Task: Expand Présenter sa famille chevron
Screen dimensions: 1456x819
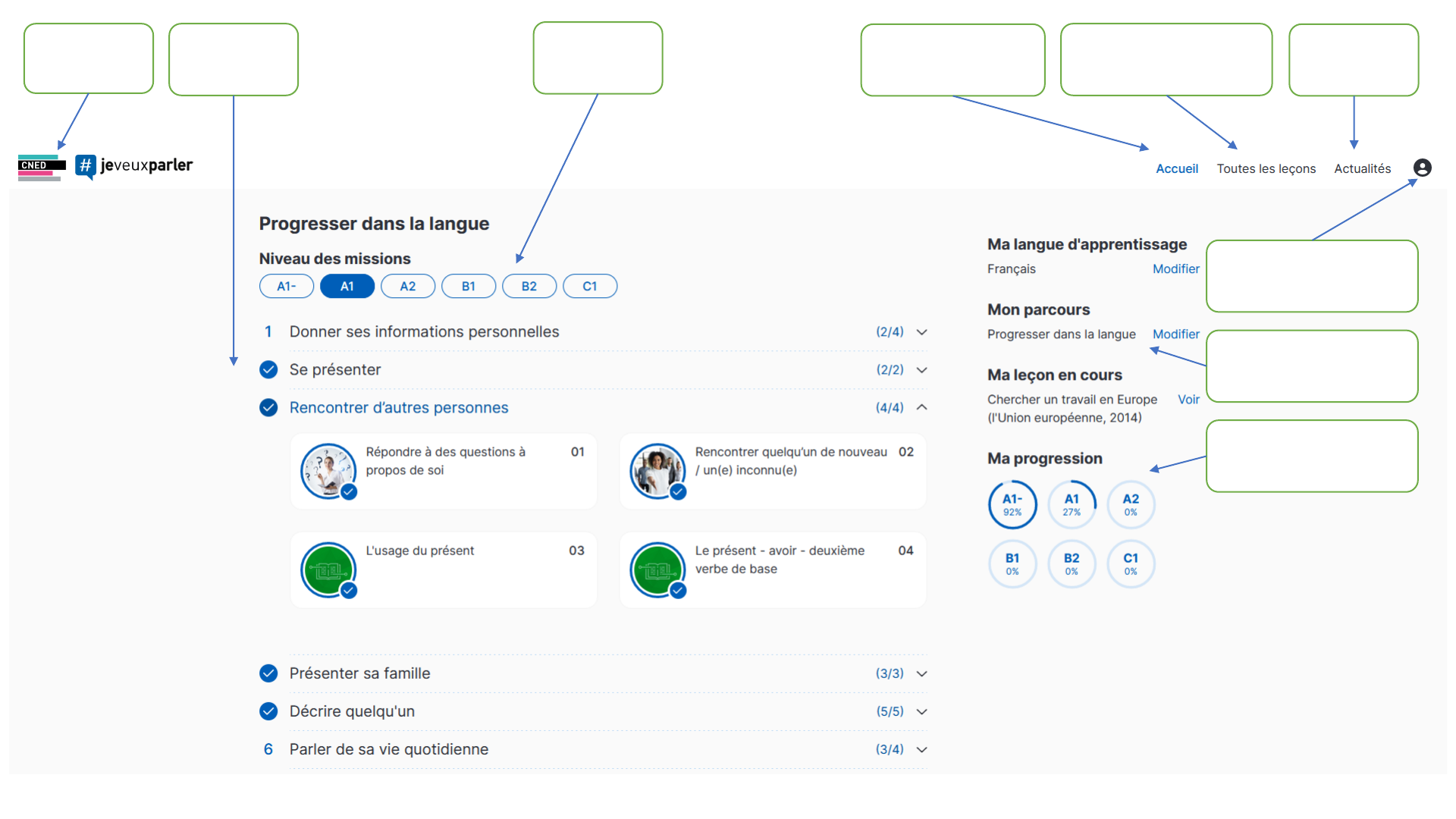Action: click(x=921, y=673)
